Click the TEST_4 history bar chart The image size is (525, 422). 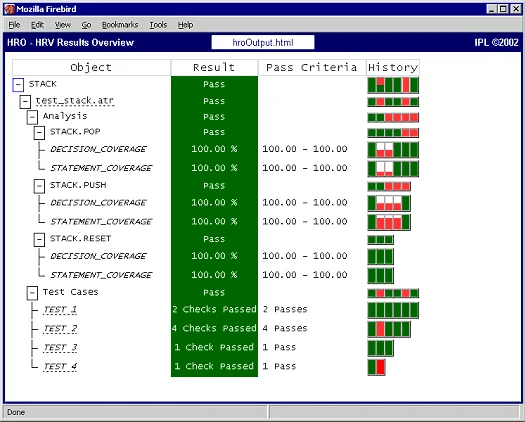[x=376, y=367]
